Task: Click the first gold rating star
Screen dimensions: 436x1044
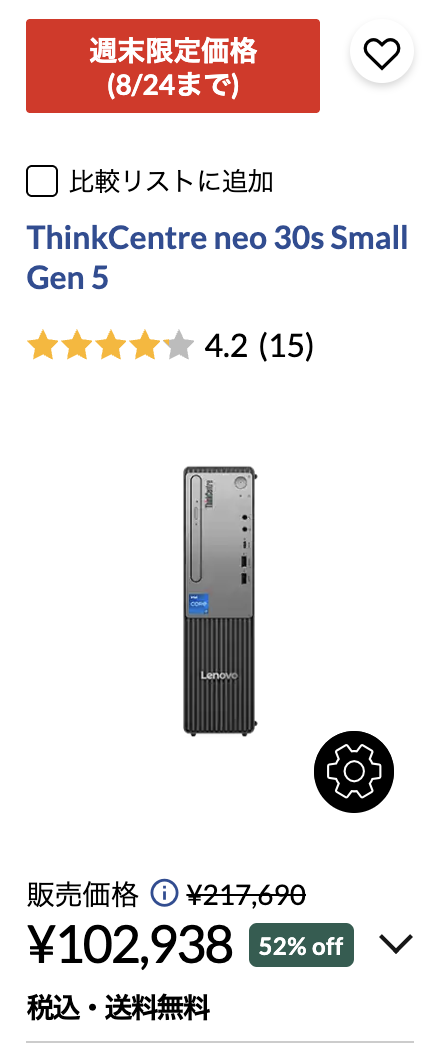Action: (x=42, y=347)
